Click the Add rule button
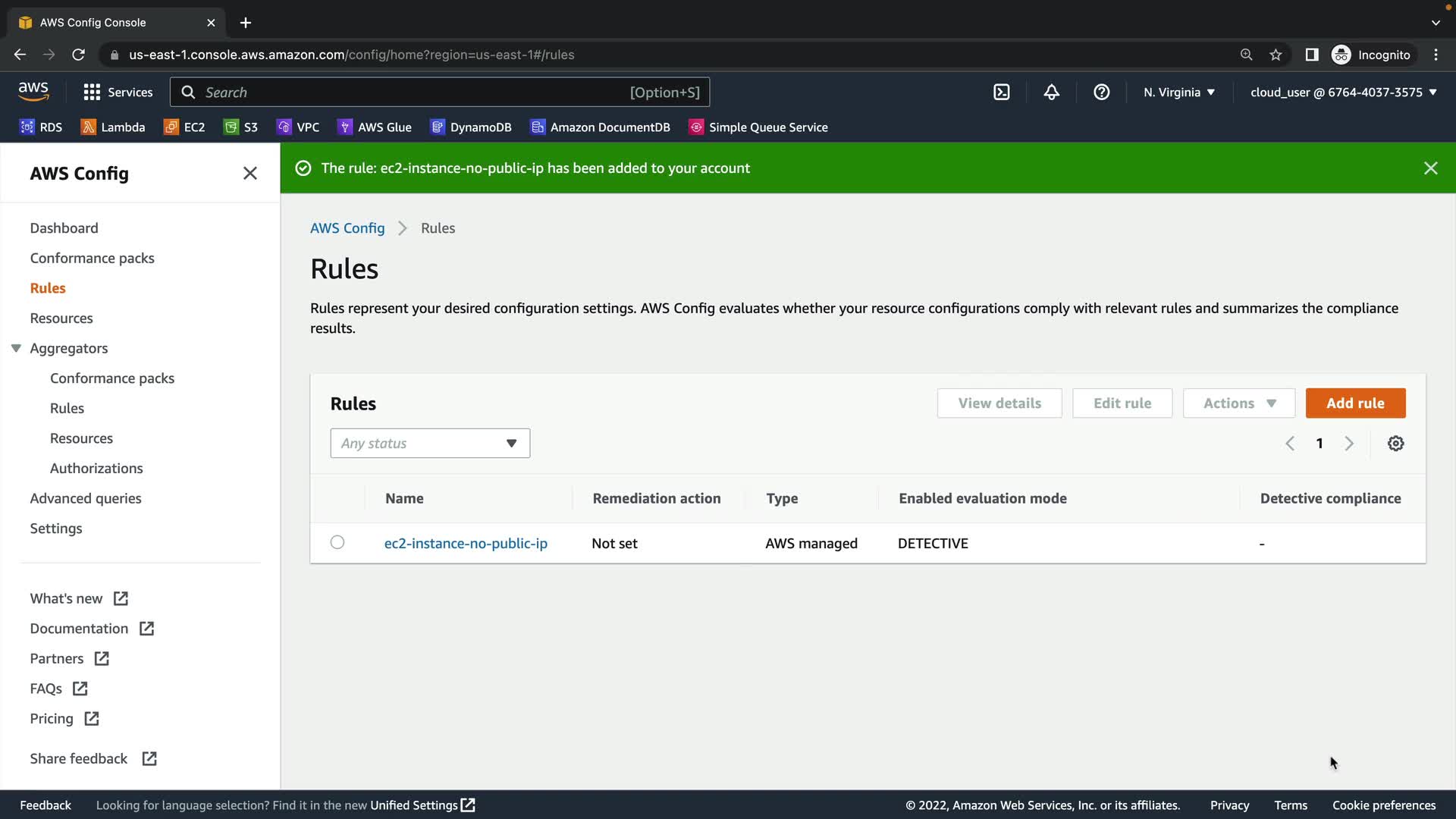 pos(1355,403)
